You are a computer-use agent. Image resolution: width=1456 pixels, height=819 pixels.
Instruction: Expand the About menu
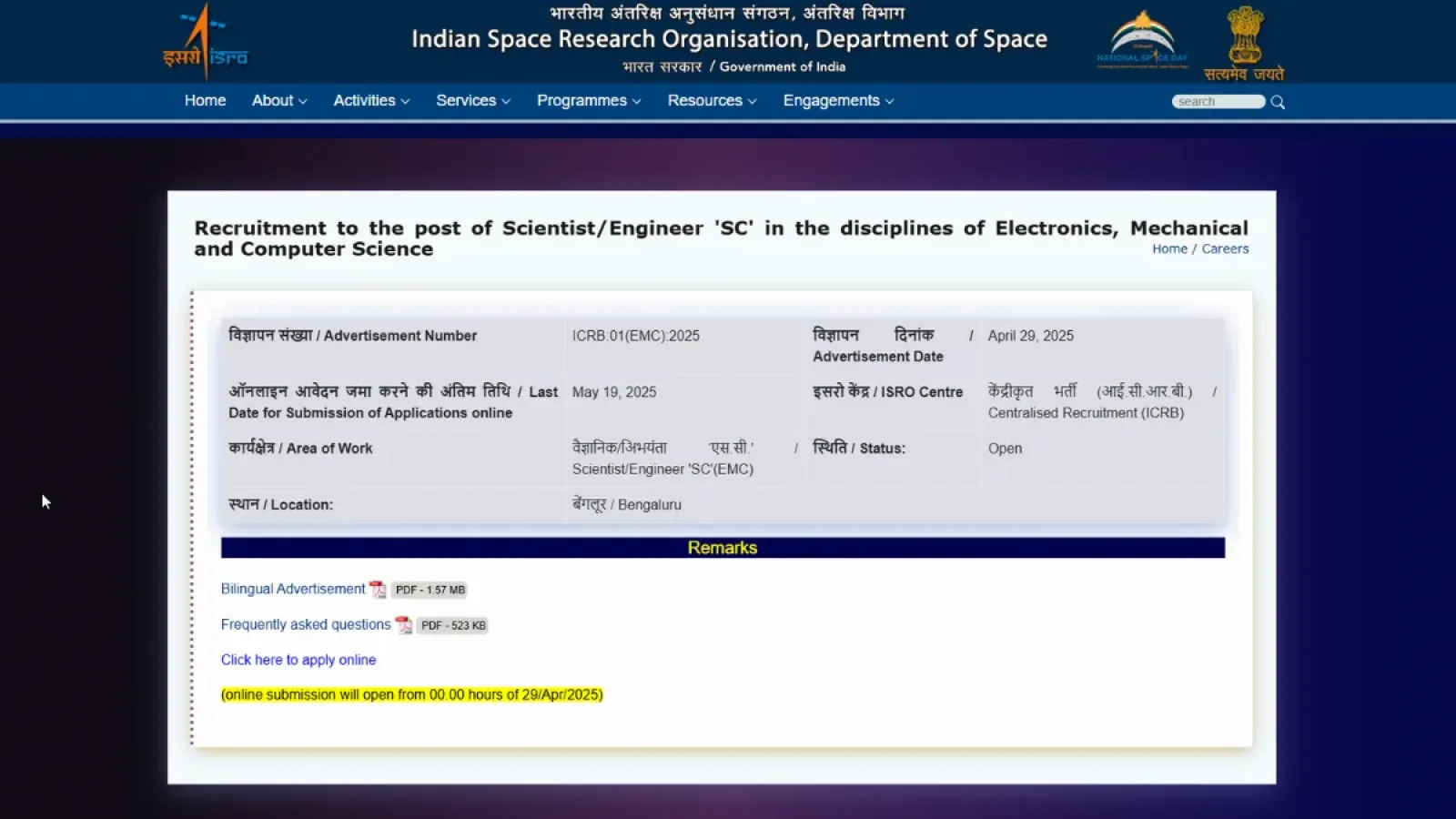point(279,100)
